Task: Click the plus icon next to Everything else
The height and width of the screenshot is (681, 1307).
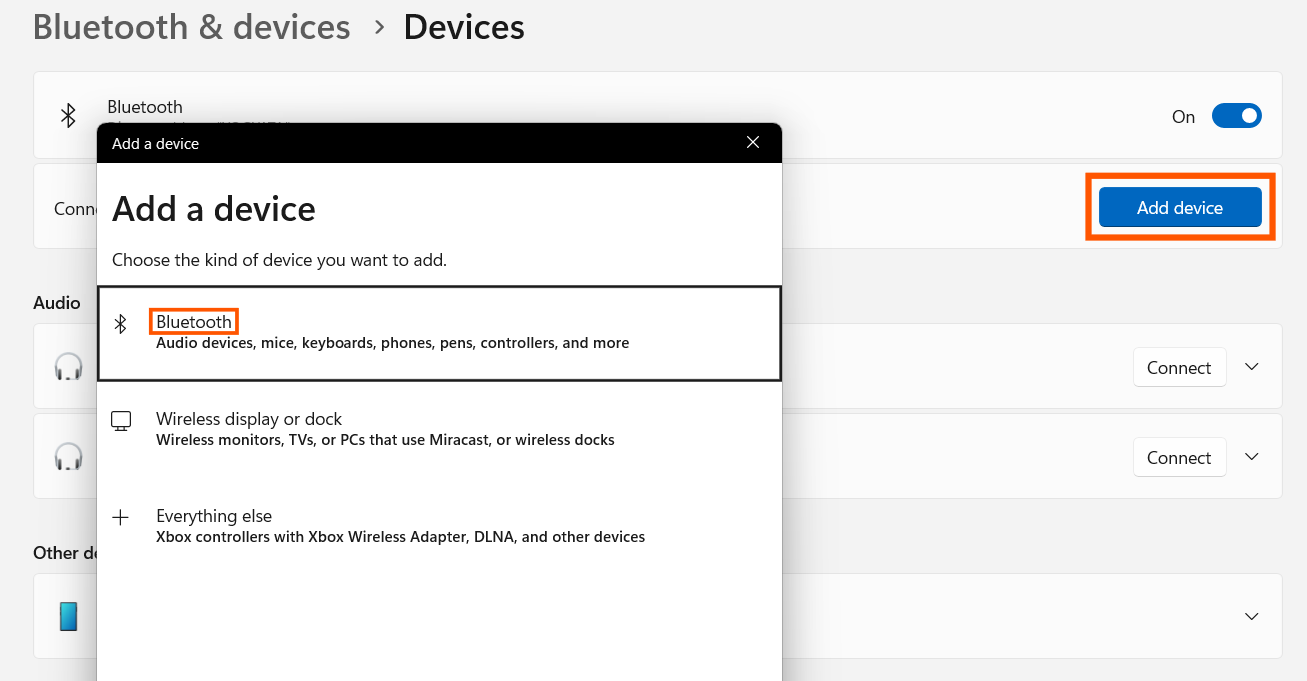Action: 121,518
